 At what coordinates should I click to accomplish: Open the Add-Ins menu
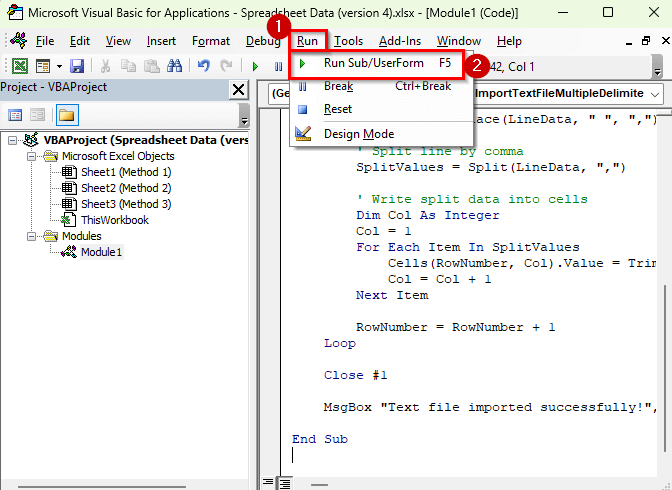[400, 41]
